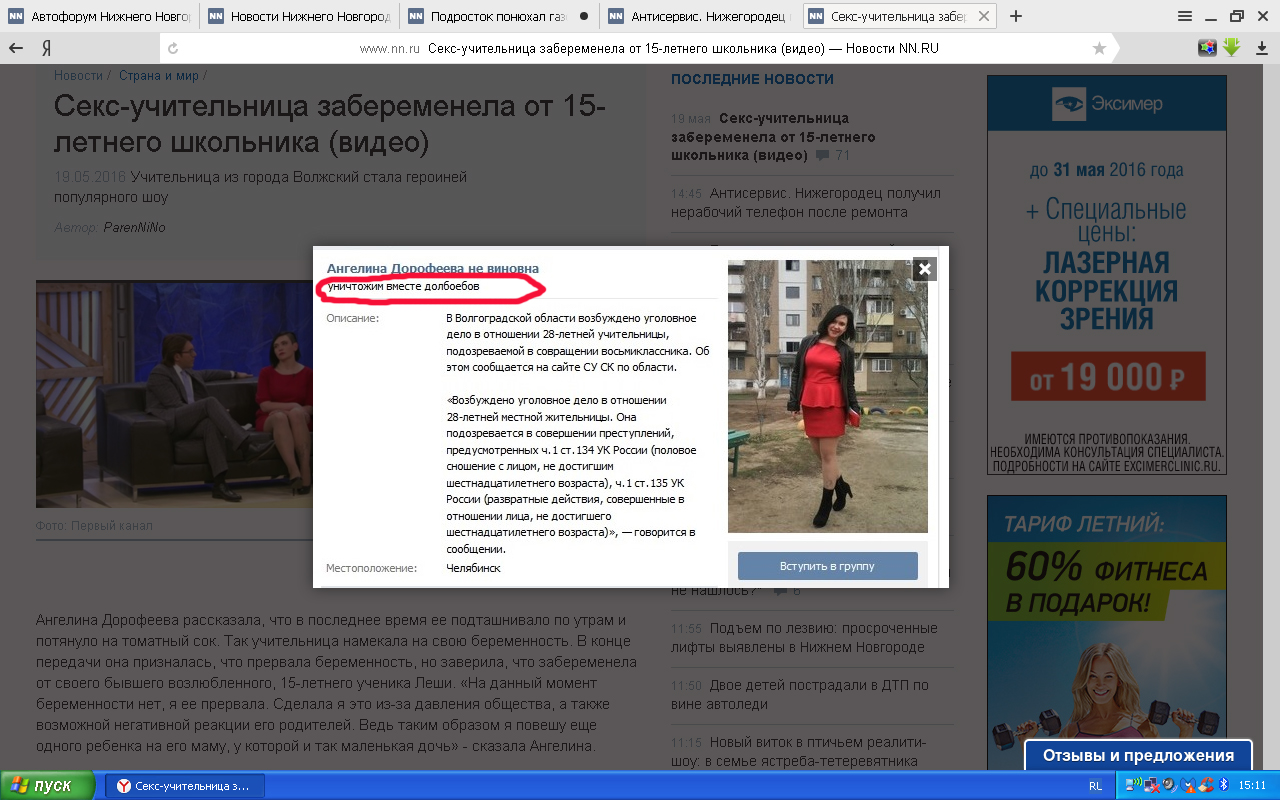Switch to 'Автофорум Нижнего Новгорода' tab
The height and width of the screenshot is (800, 1280).
pyautogui.click(x=100, y=16)
